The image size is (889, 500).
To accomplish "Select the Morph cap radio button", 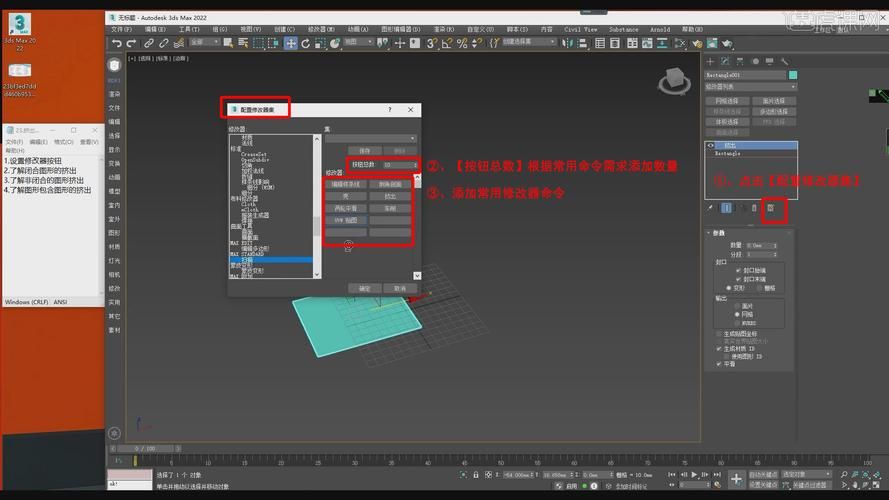I will (x=729, y=288).
